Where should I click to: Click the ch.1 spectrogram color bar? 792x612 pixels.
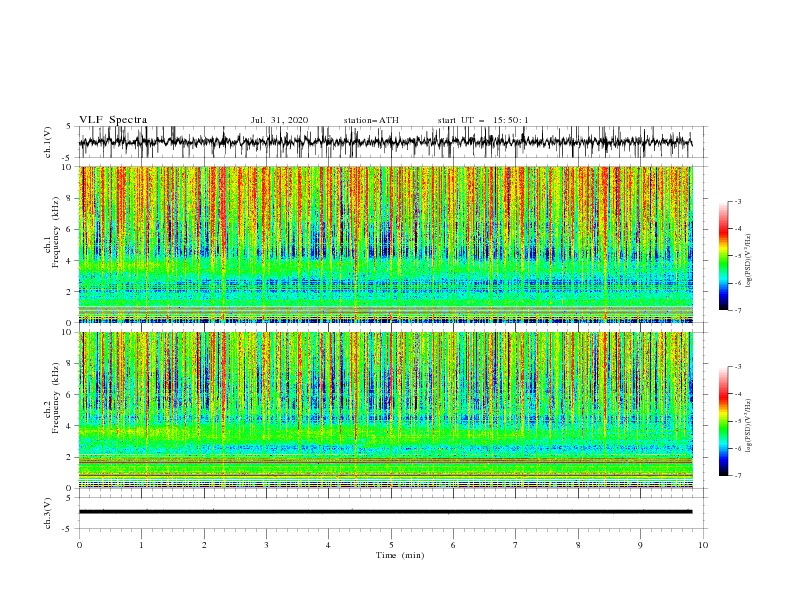pos(723,256)
